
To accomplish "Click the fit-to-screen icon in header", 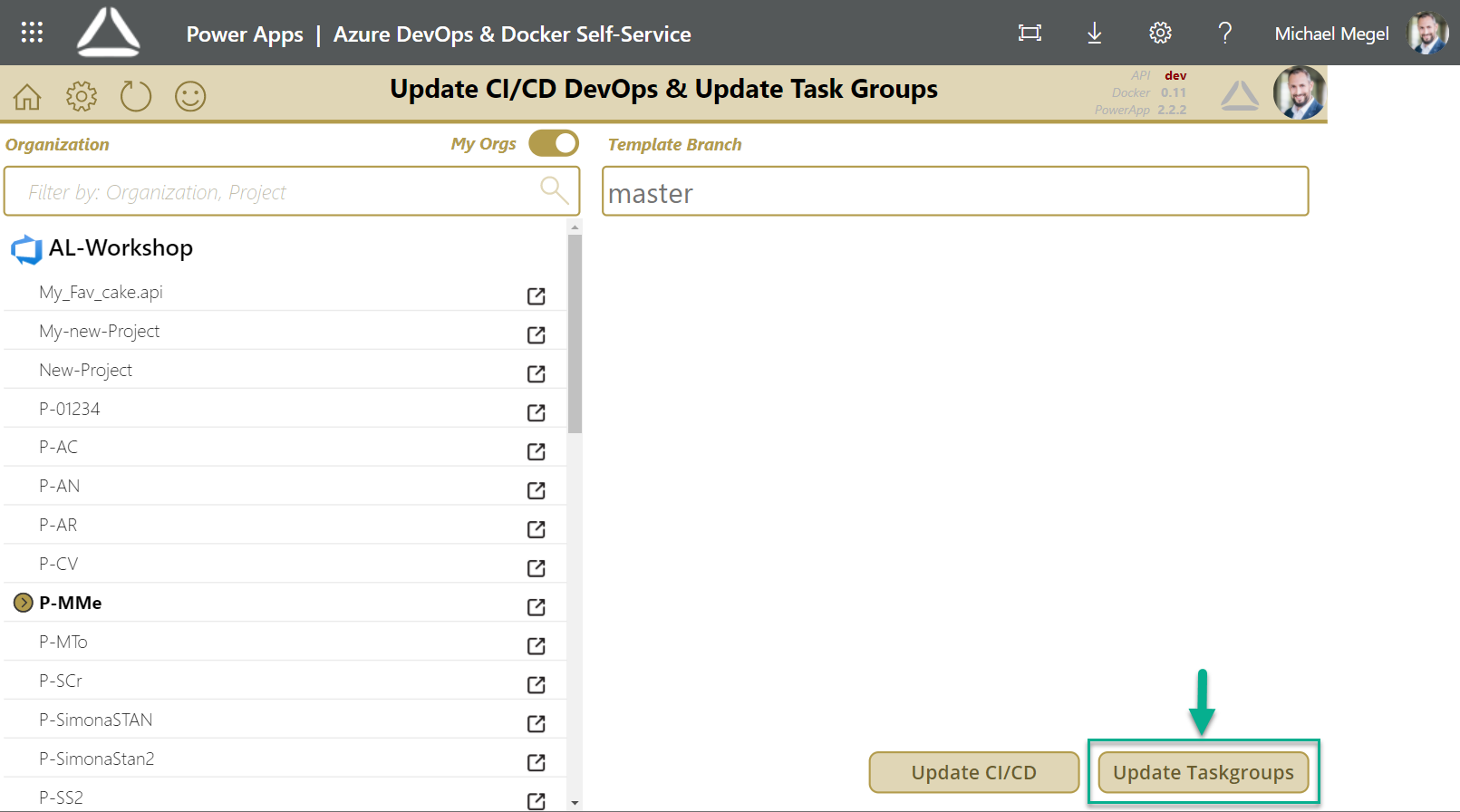I will pyautogui.click(x=1030, y=34).
